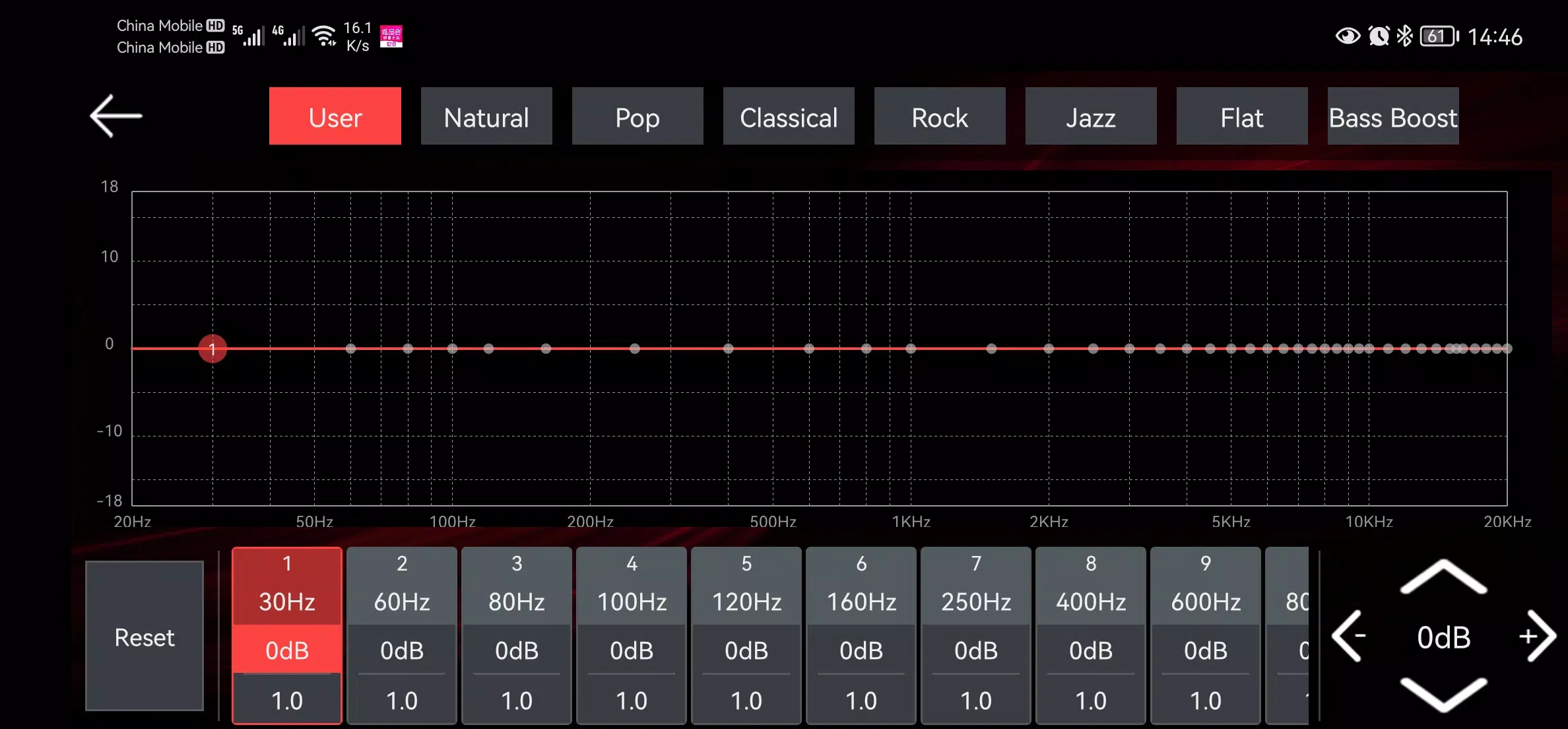
Task: Select the User EQ preset
Action: pyautogui.click(x=335, y=118)
